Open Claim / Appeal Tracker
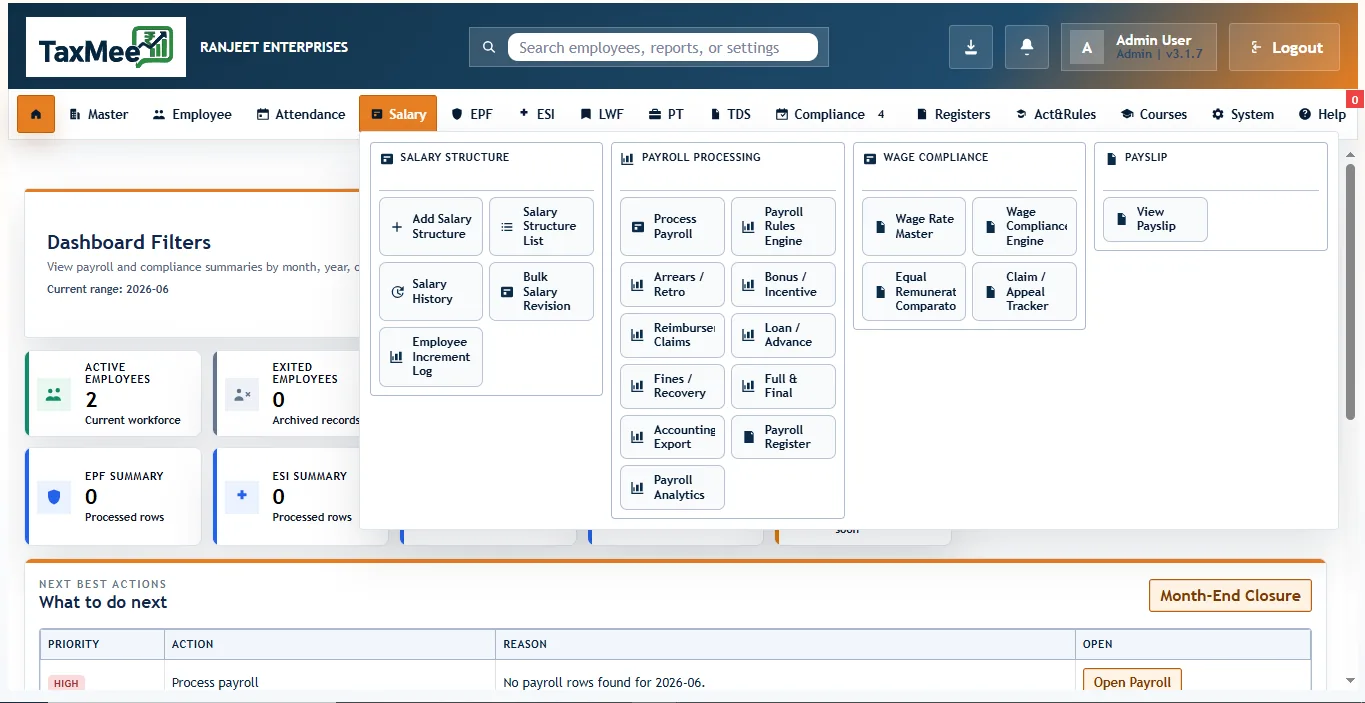This screenshot has width=1365, height=703. click(x=1025, y=291)
